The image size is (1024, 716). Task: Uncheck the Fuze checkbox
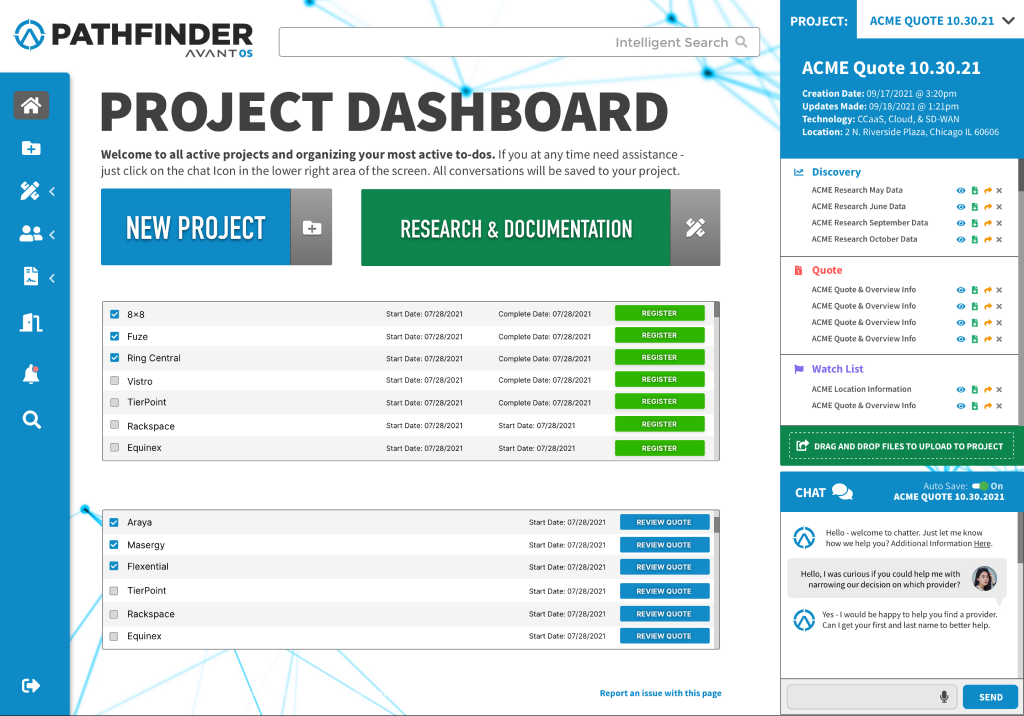[115, 336]
